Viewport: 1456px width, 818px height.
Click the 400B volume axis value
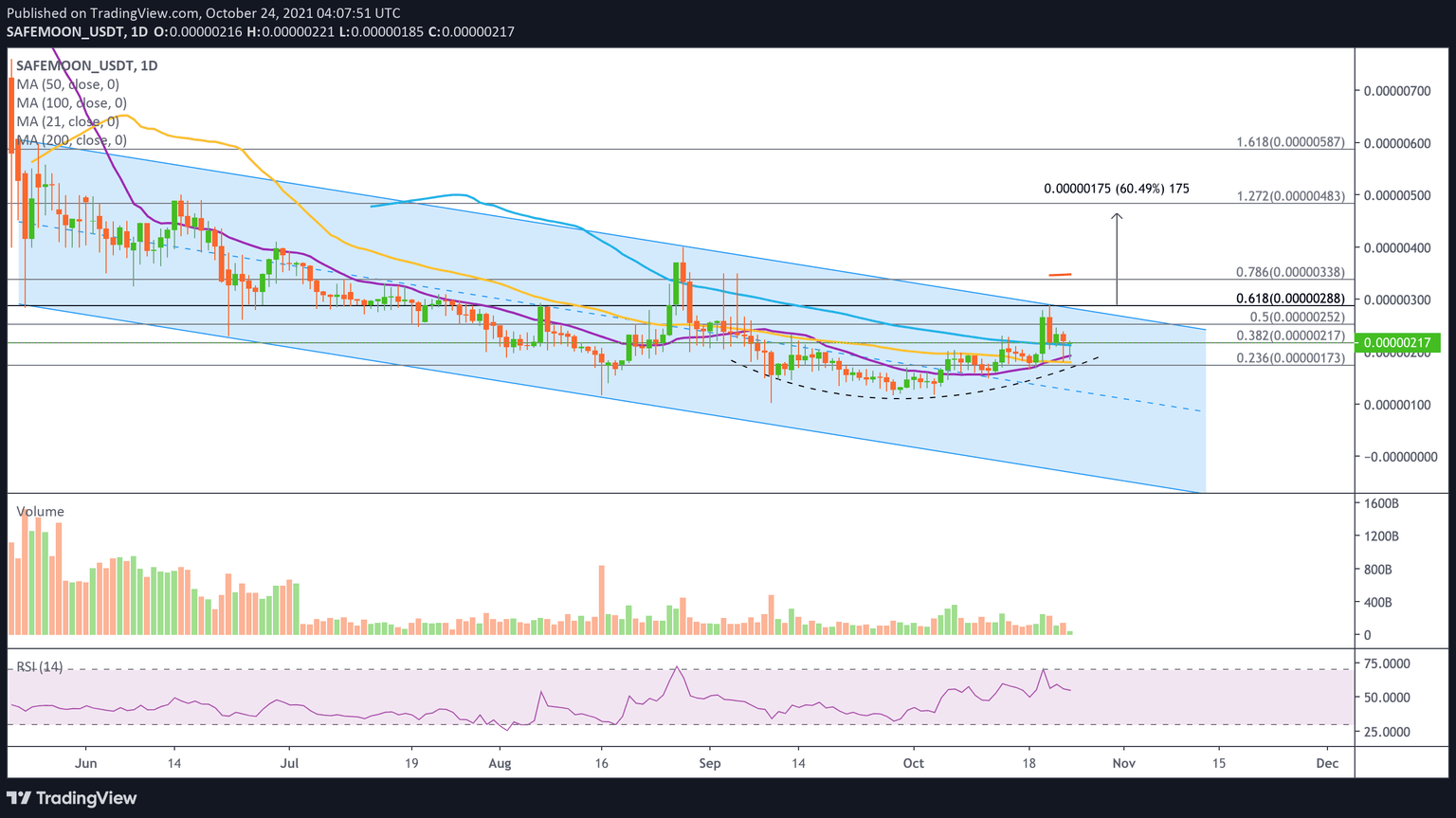click(x=1378, y=602)
